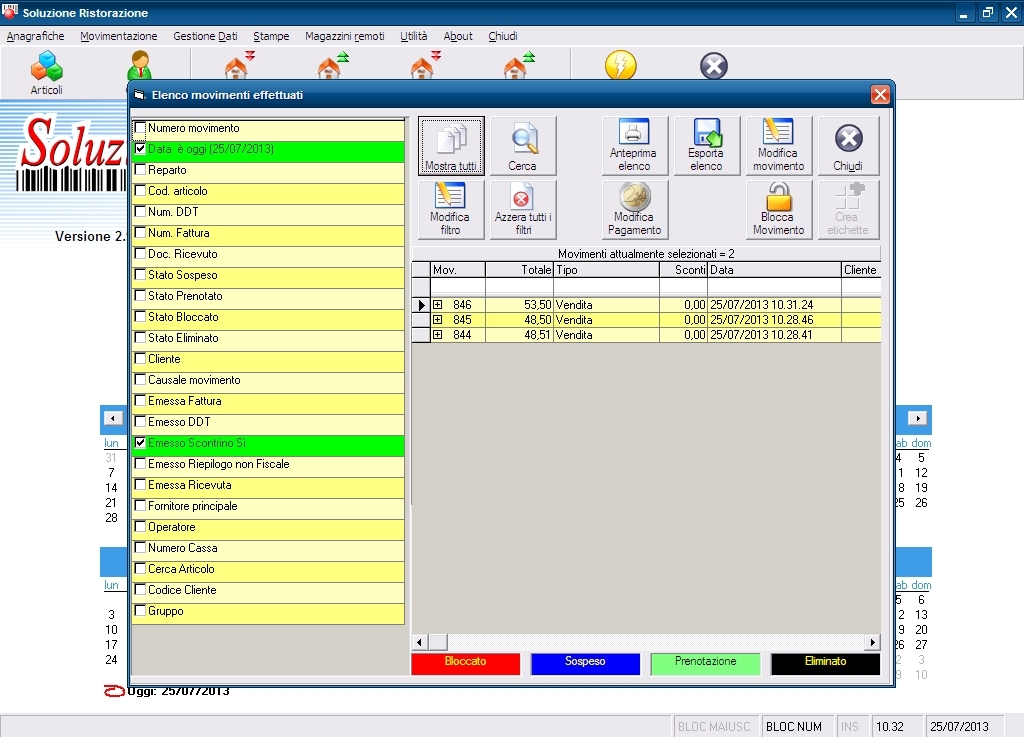
Task: Click grid scrollbar right arrow
Action: [872, 642]
